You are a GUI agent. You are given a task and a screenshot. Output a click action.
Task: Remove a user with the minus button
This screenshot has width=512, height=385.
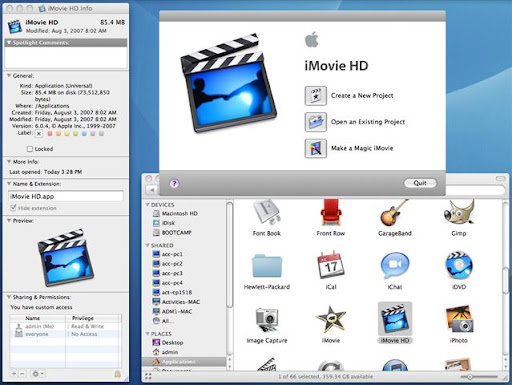coord(22,374)
